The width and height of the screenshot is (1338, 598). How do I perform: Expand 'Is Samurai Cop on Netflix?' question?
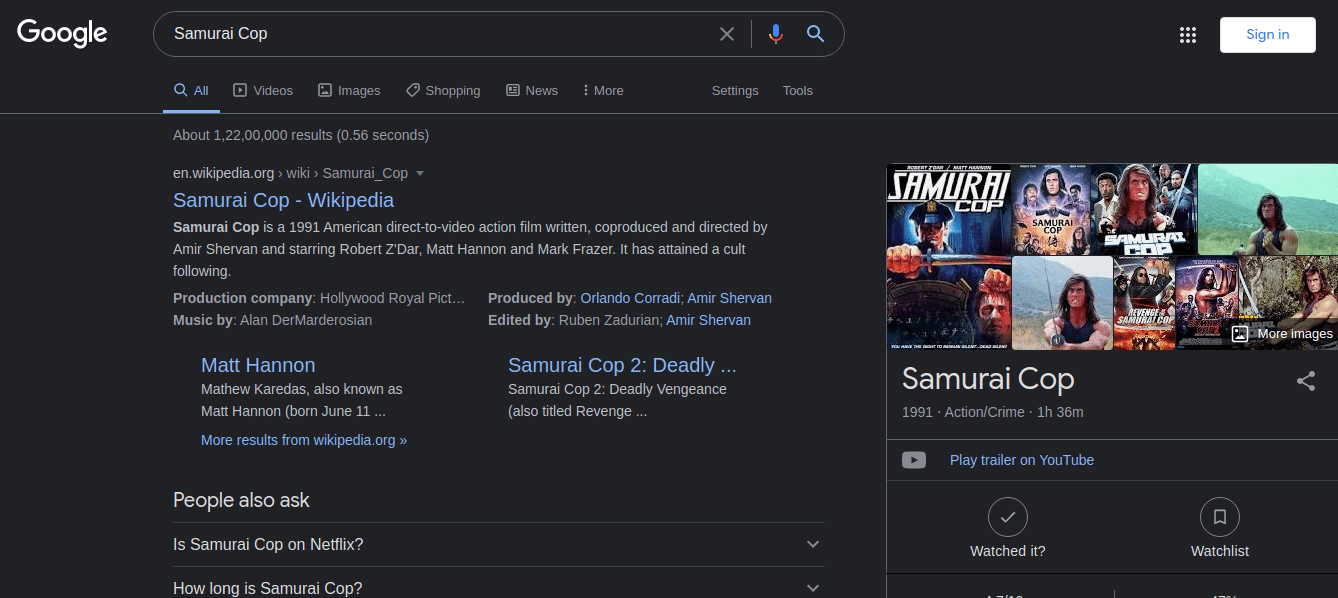coord(499,544)
